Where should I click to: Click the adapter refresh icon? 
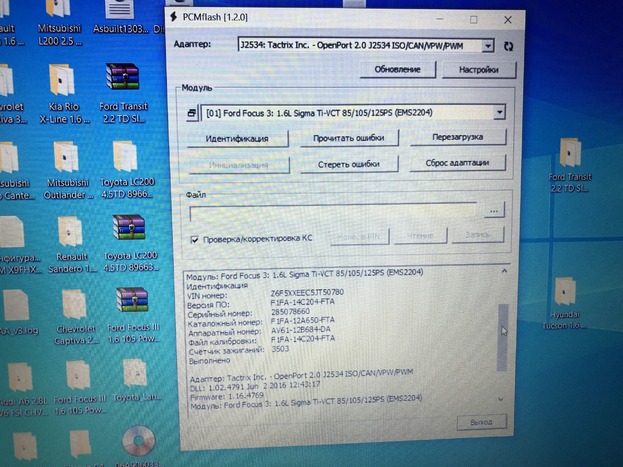click(x=509, y=46)
